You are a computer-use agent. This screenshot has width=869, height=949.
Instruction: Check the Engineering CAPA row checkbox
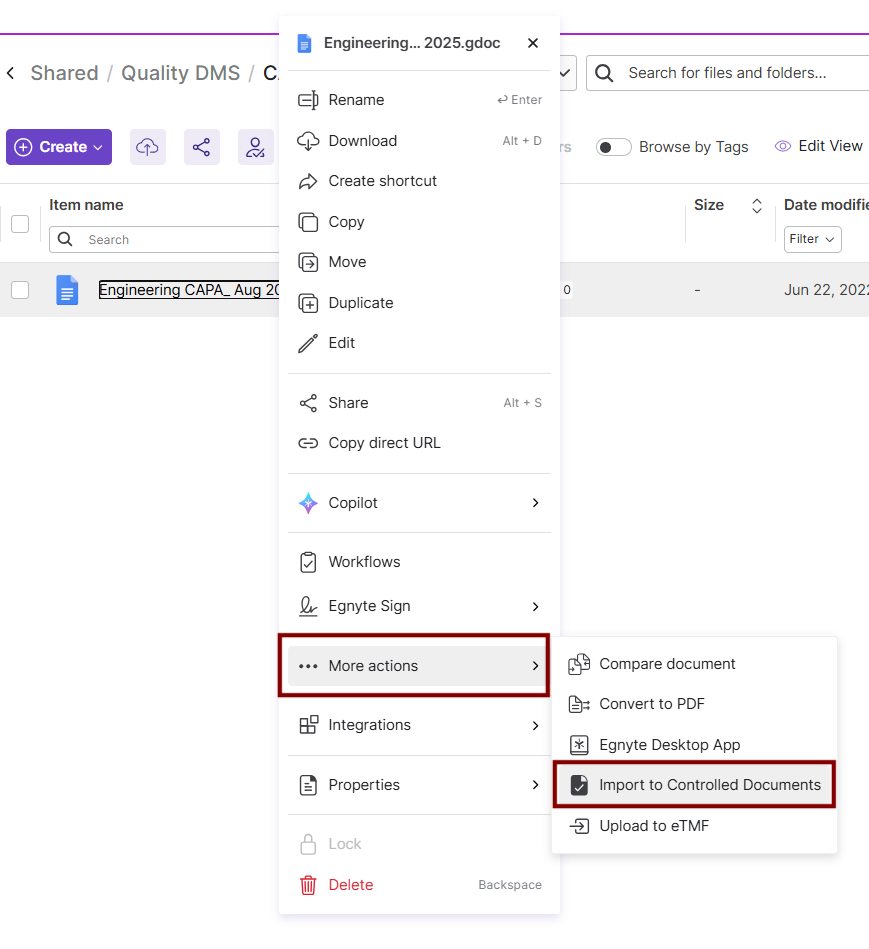coord(20,290)
